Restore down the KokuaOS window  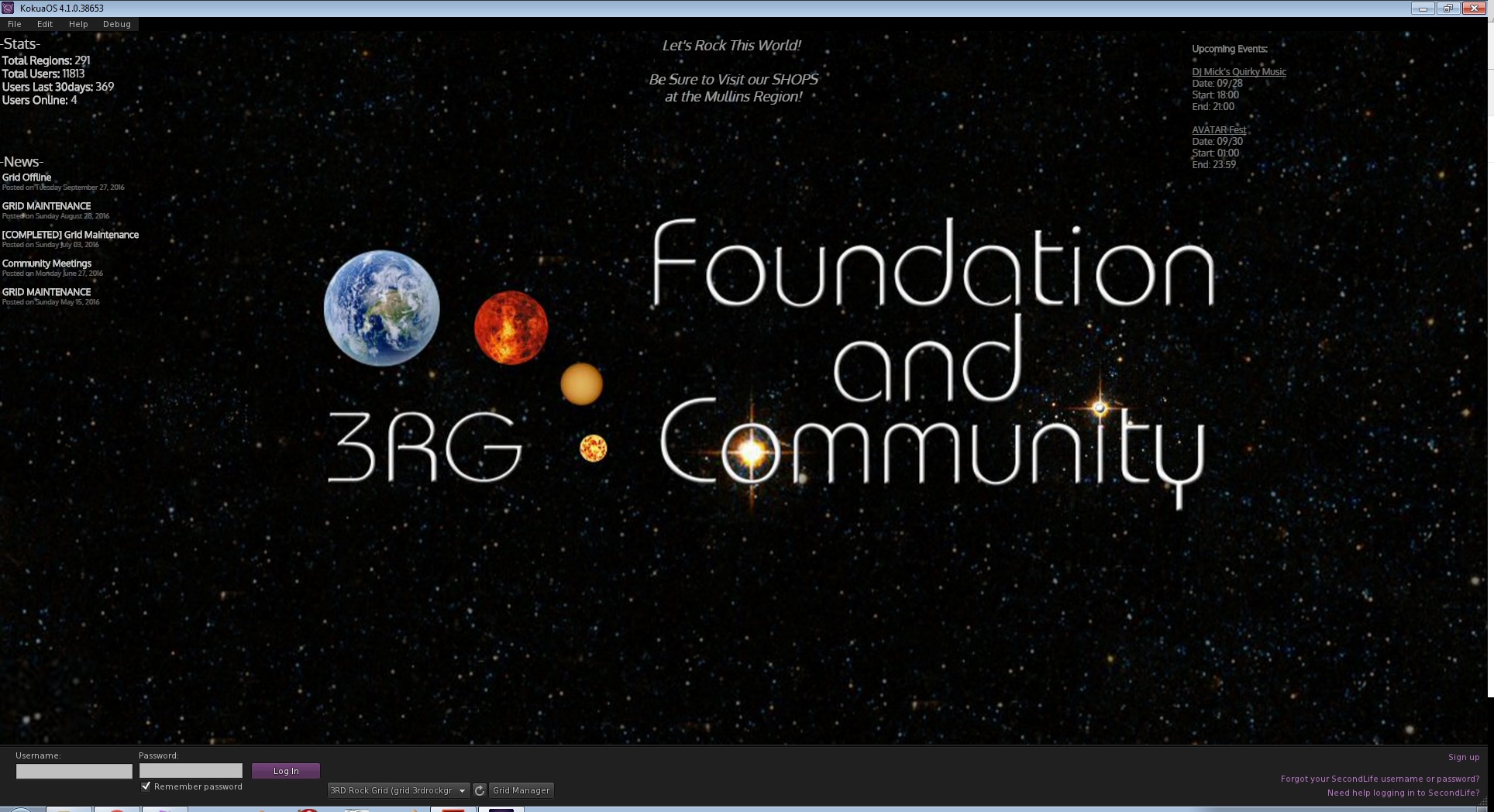pyautogui.click(x=1448, y=9)
